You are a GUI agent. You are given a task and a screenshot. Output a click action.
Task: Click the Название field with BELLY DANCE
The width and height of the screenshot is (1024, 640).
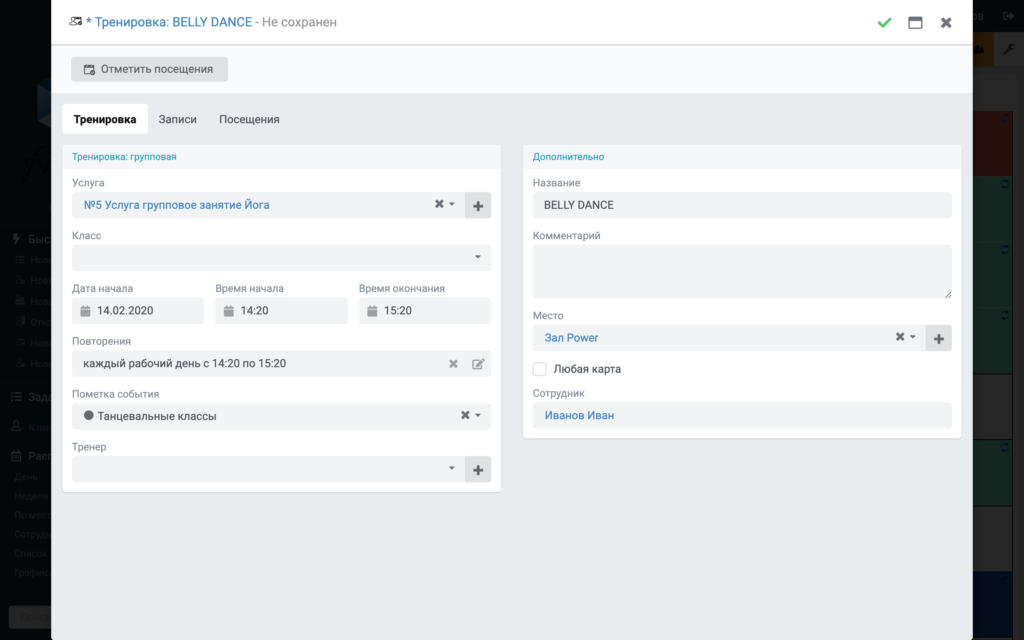[742, 205]
